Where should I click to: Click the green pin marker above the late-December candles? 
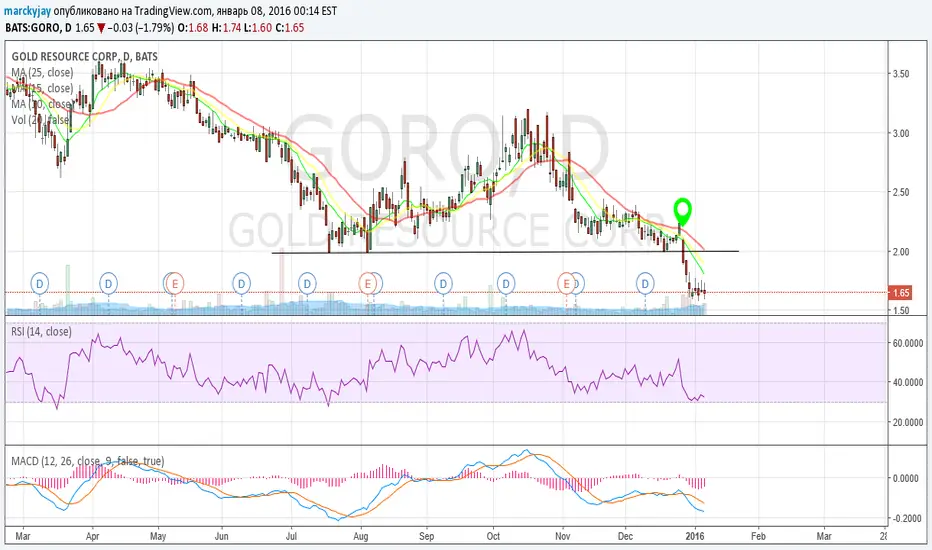point(682,211)
